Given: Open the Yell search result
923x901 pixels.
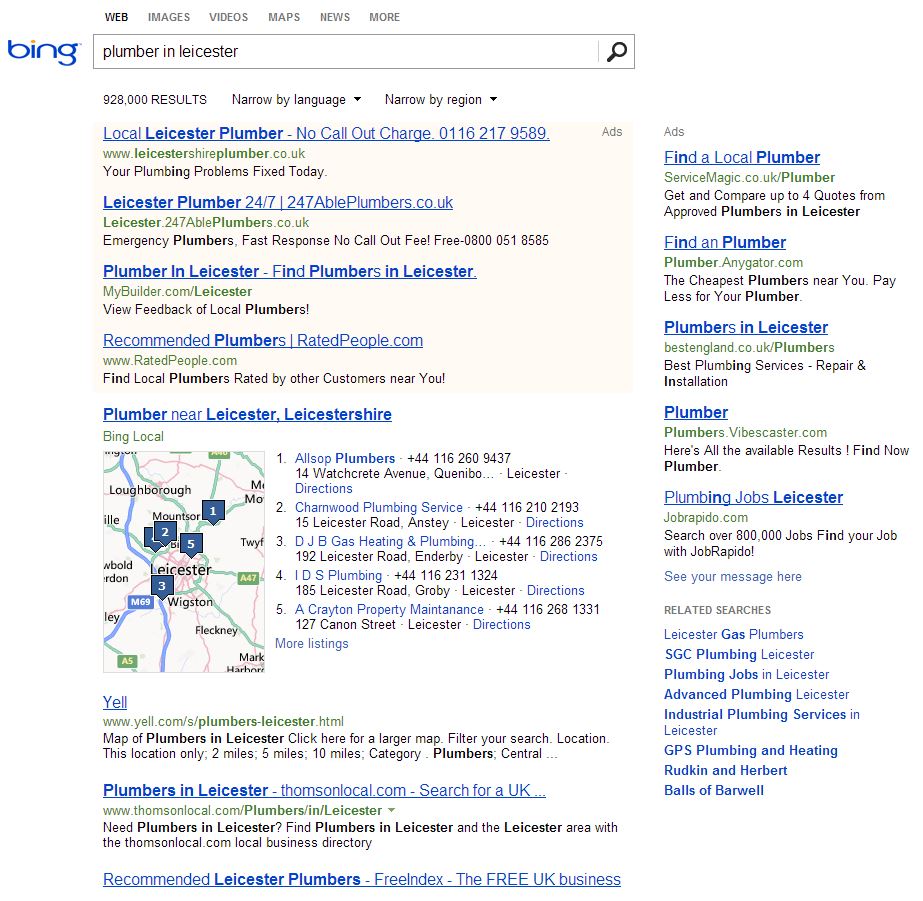Looking at the screenshot, I should 115,702.
